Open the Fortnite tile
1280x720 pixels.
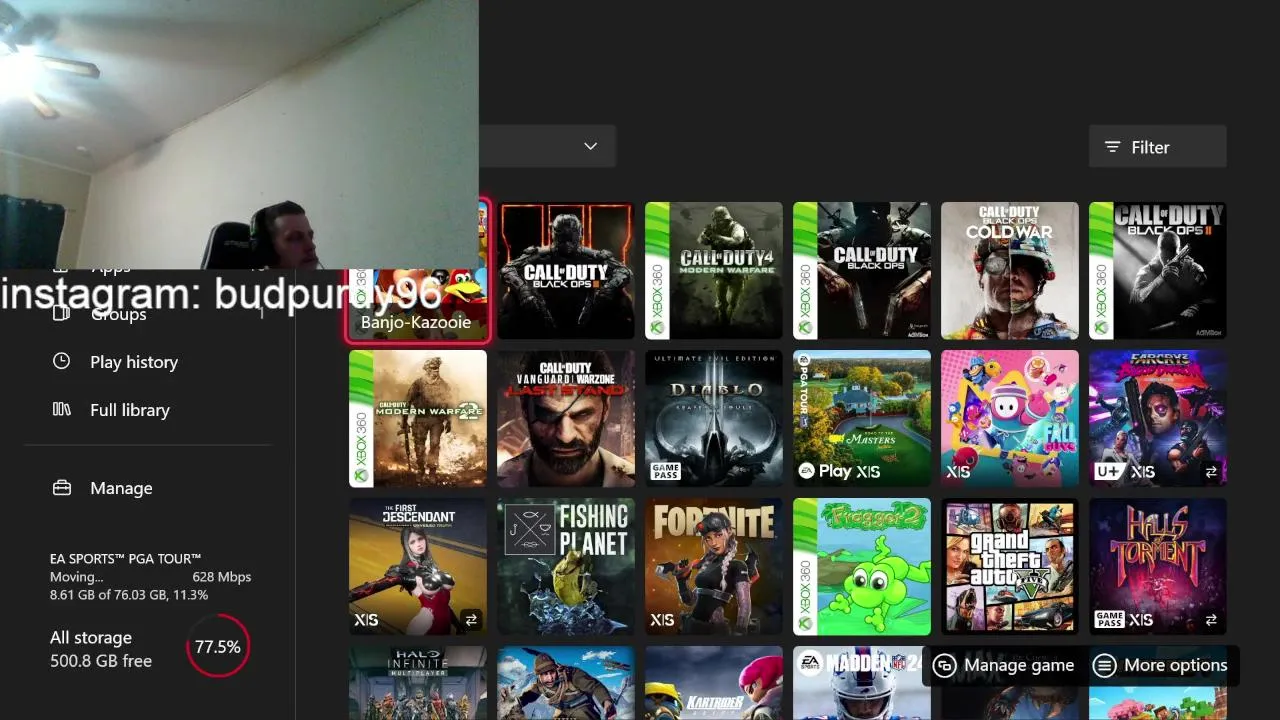714,566
